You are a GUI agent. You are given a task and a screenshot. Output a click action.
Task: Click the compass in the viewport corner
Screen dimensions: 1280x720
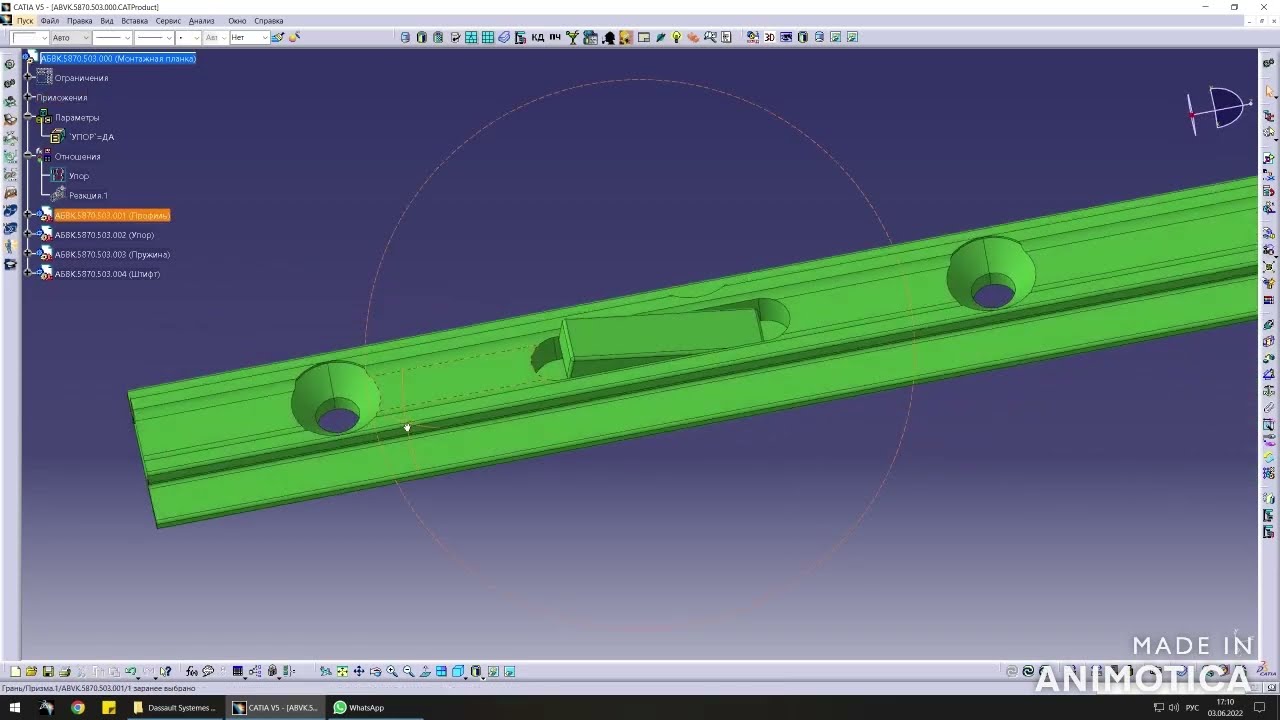1220,108
